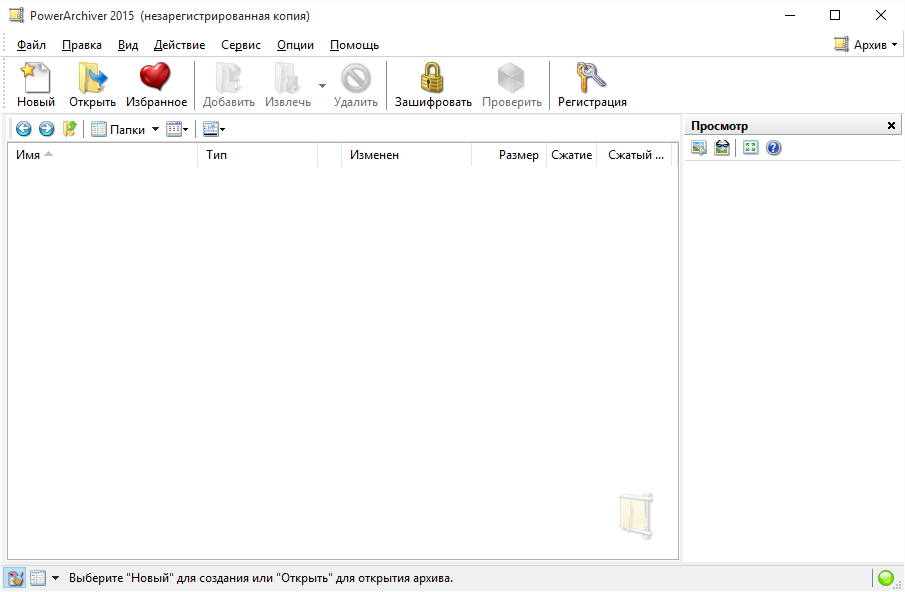Open the Опции menu
The height and width of the screenshot is (592, 905).
[x=296, y=45]
